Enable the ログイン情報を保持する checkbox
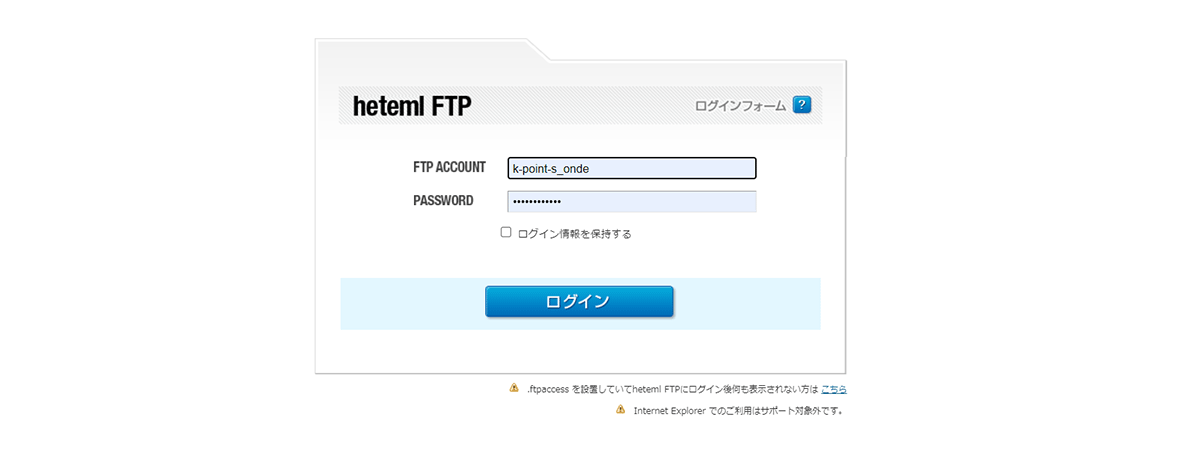The image size is (1192, 450). (506, 232)
